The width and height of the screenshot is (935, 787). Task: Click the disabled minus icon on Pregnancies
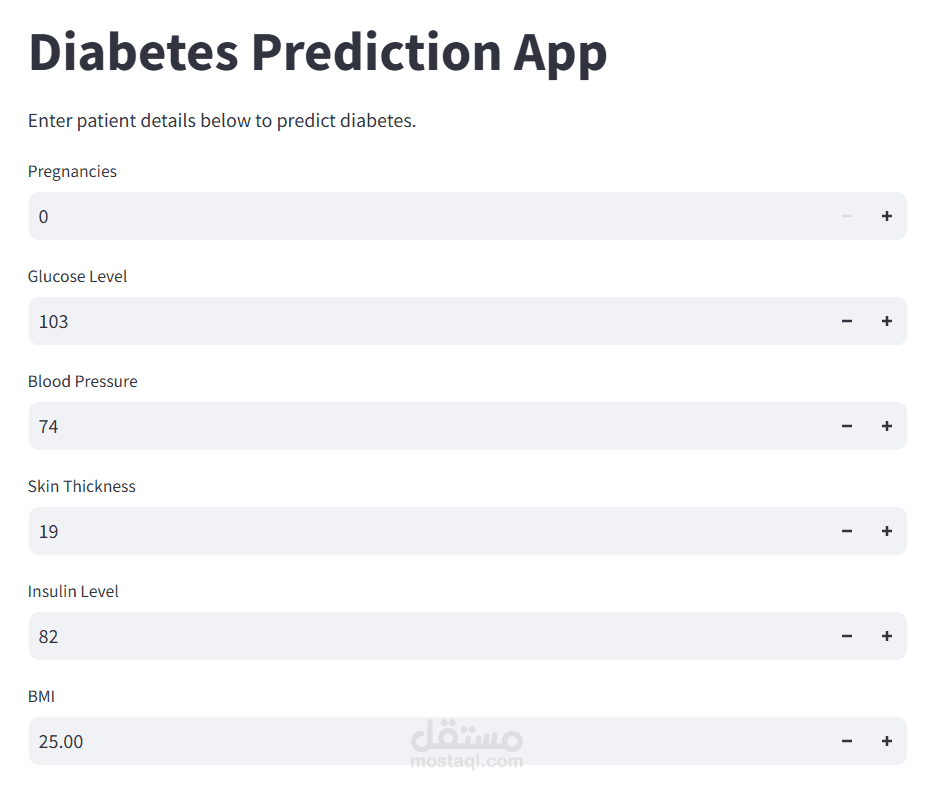tap(846, 216)
